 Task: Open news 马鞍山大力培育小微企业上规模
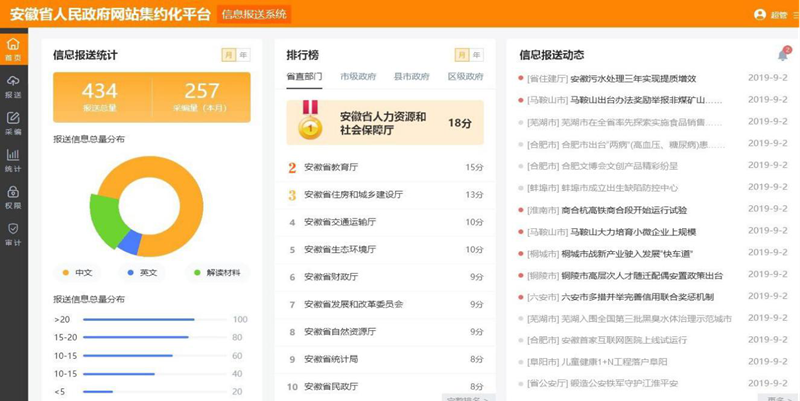click(x=633, y=232)
